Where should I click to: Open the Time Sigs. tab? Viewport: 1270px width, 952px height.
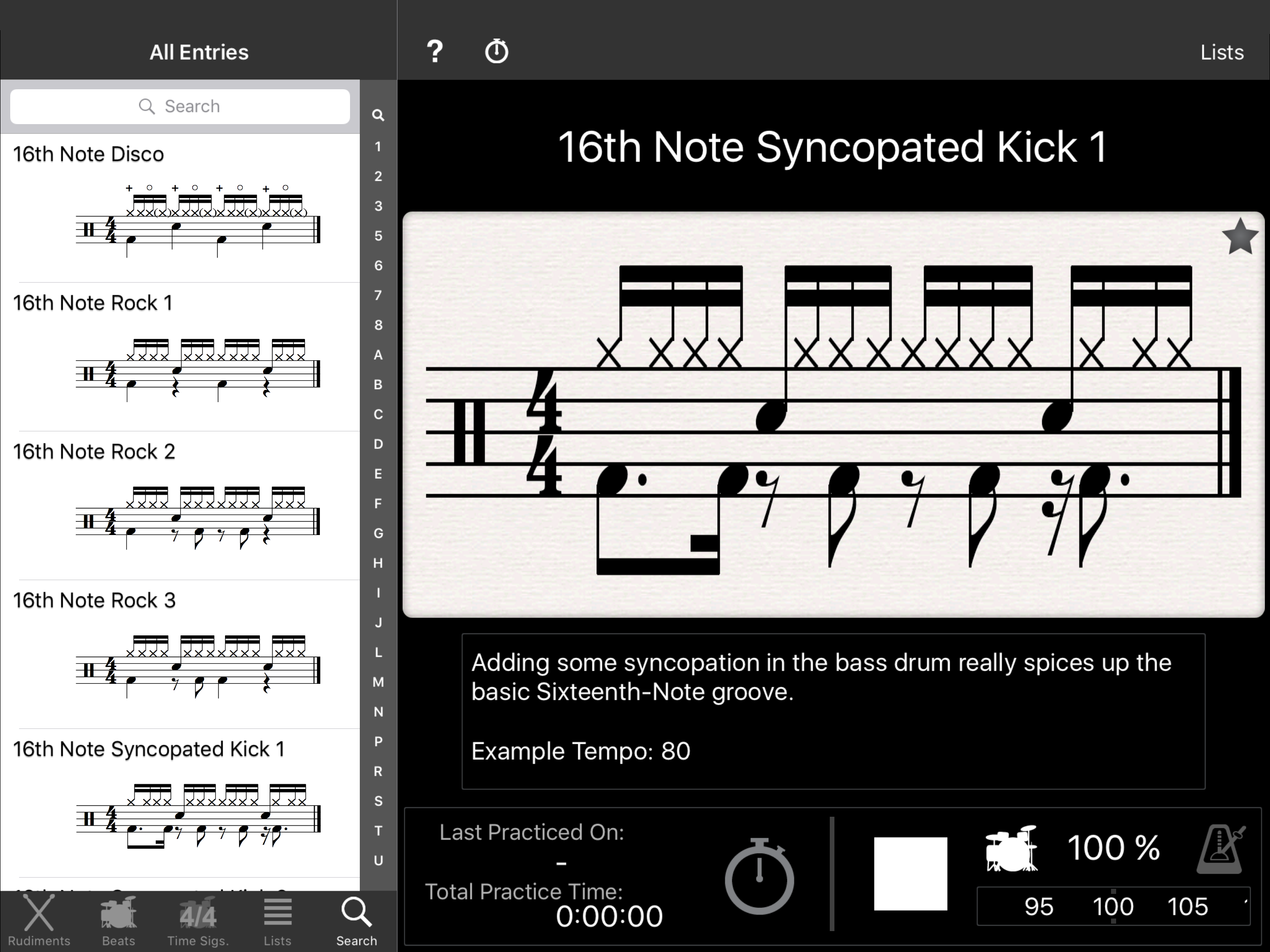click(x=198, y=920)
